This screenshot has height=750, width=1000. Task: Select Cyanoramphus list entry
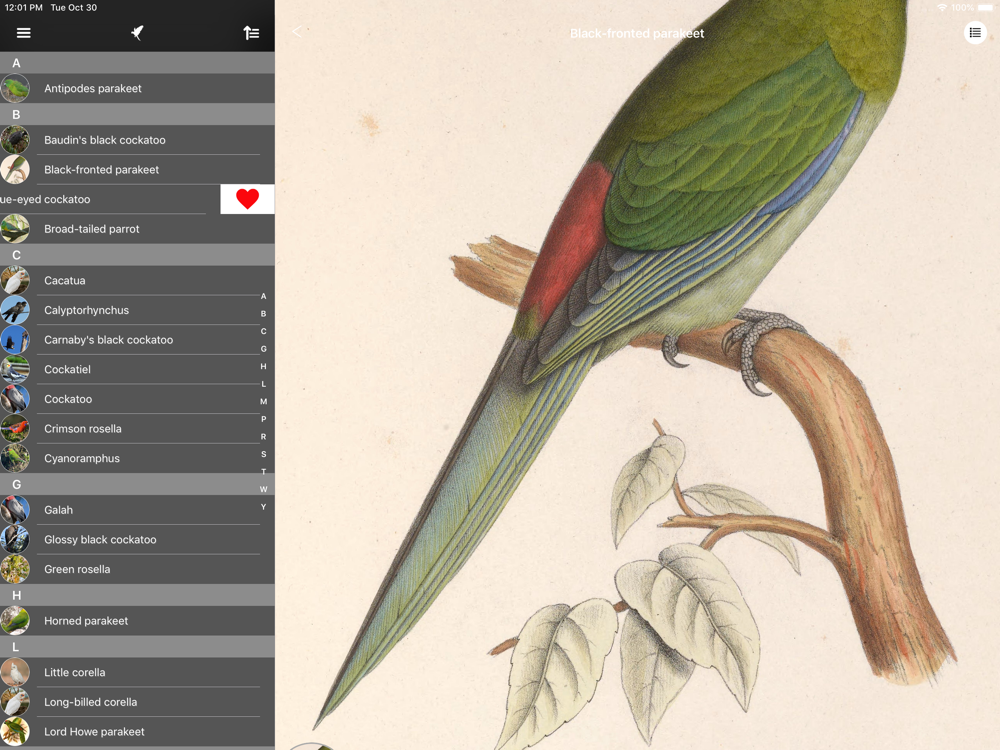(x=137, y=459)
